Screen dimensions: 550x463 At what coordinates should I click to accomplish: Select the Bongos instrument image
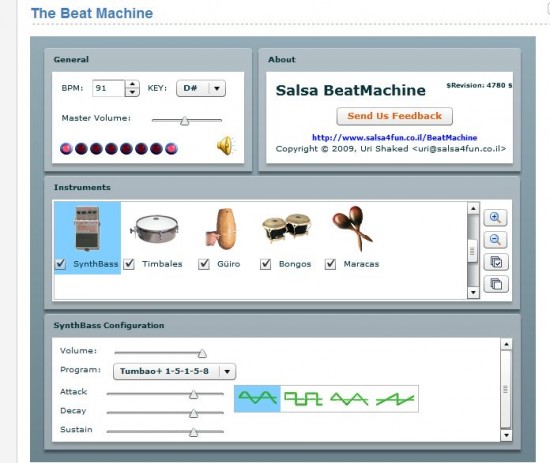point(287,228)
